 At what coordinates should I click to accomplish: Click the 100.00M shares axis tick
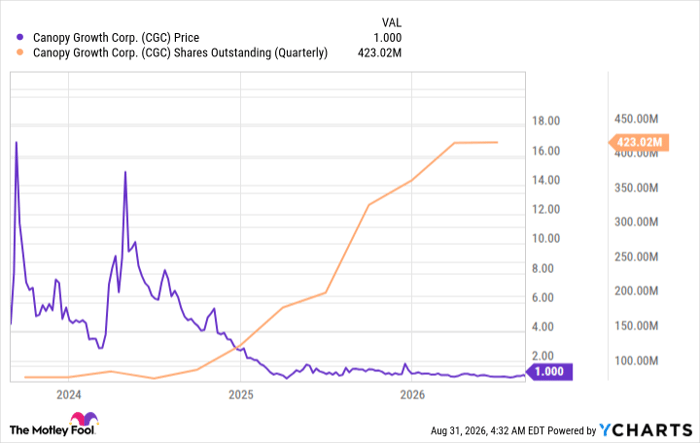pyautogui.click(x=636, y=360)
